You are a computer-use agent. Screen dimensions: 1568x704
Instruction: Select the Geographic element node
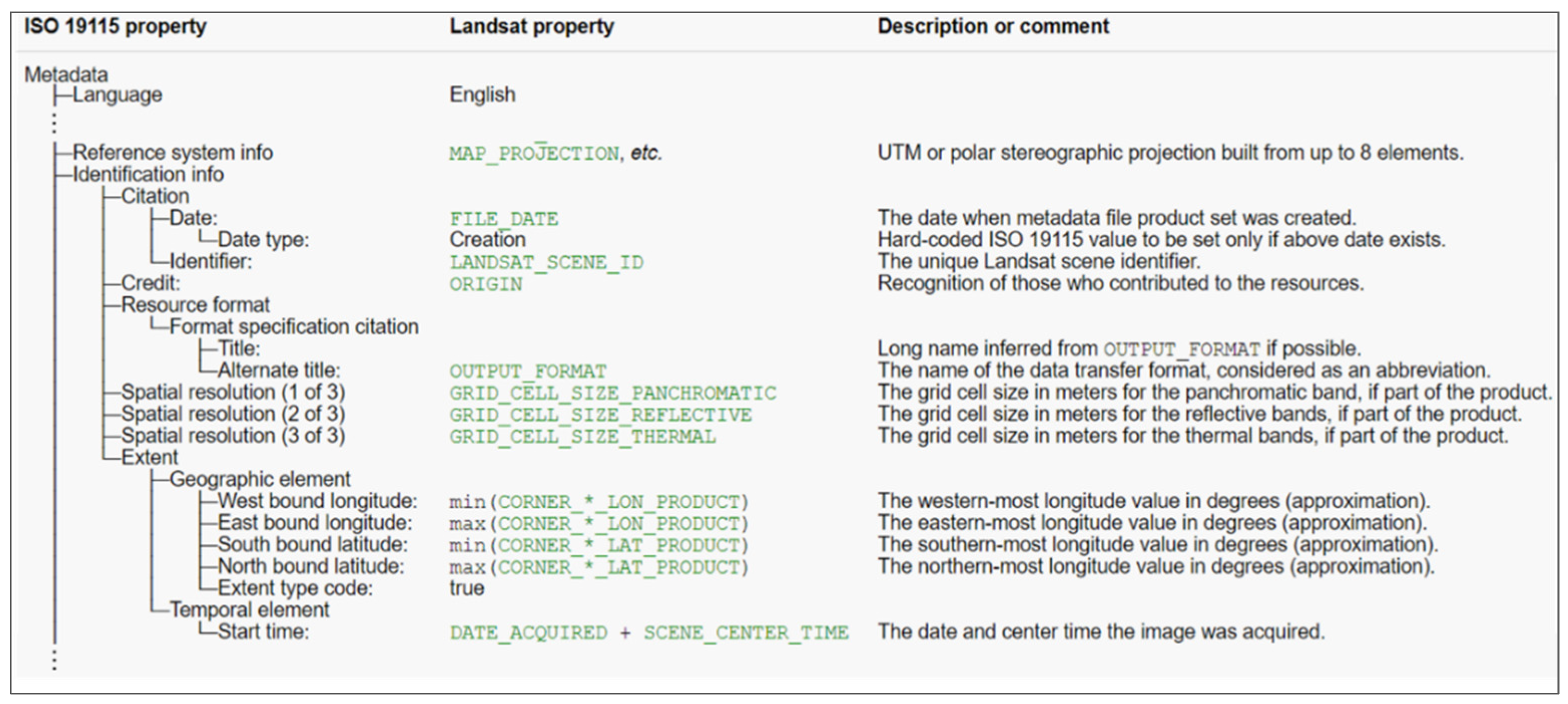(259, 480)
